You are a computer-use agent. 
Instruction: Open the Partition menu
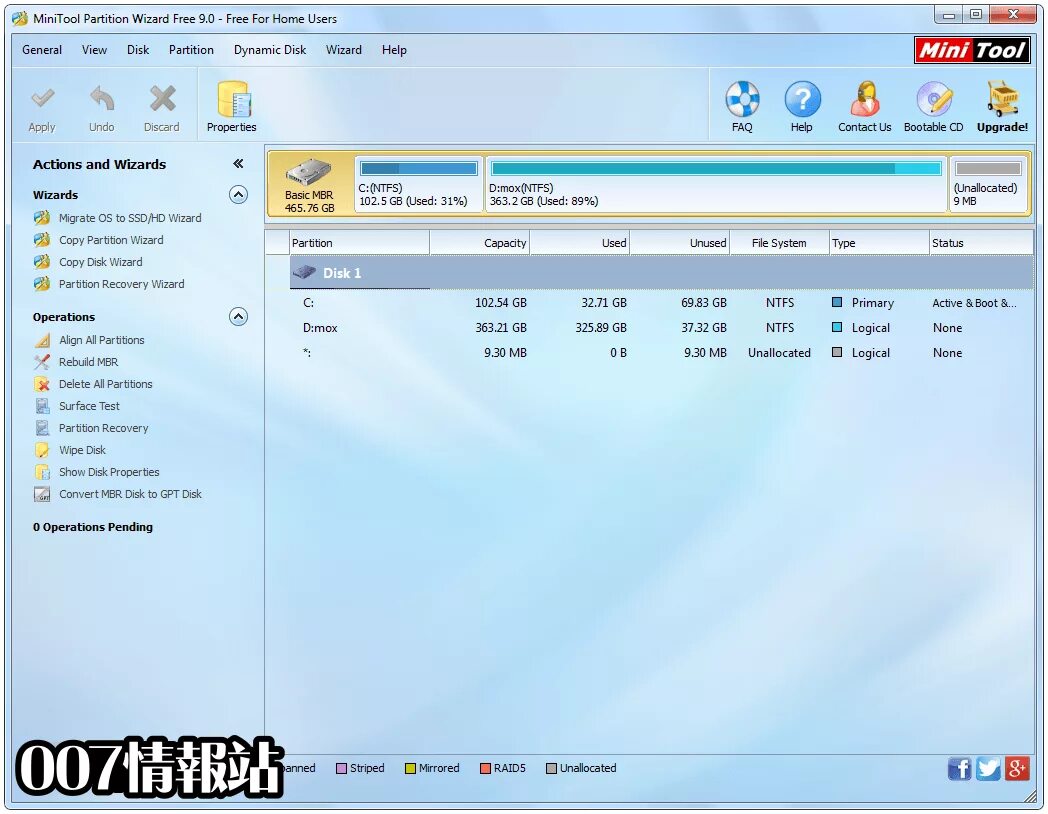[191, 50]
